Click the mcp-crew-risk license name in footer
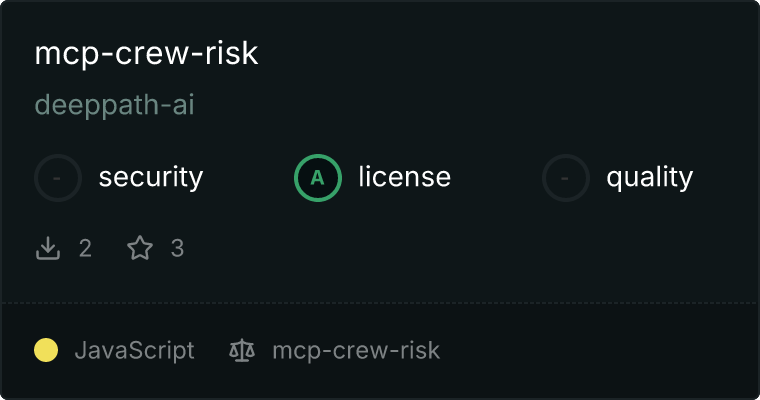The width and height of the screenshot is (760, 400). tap(355, 351)
